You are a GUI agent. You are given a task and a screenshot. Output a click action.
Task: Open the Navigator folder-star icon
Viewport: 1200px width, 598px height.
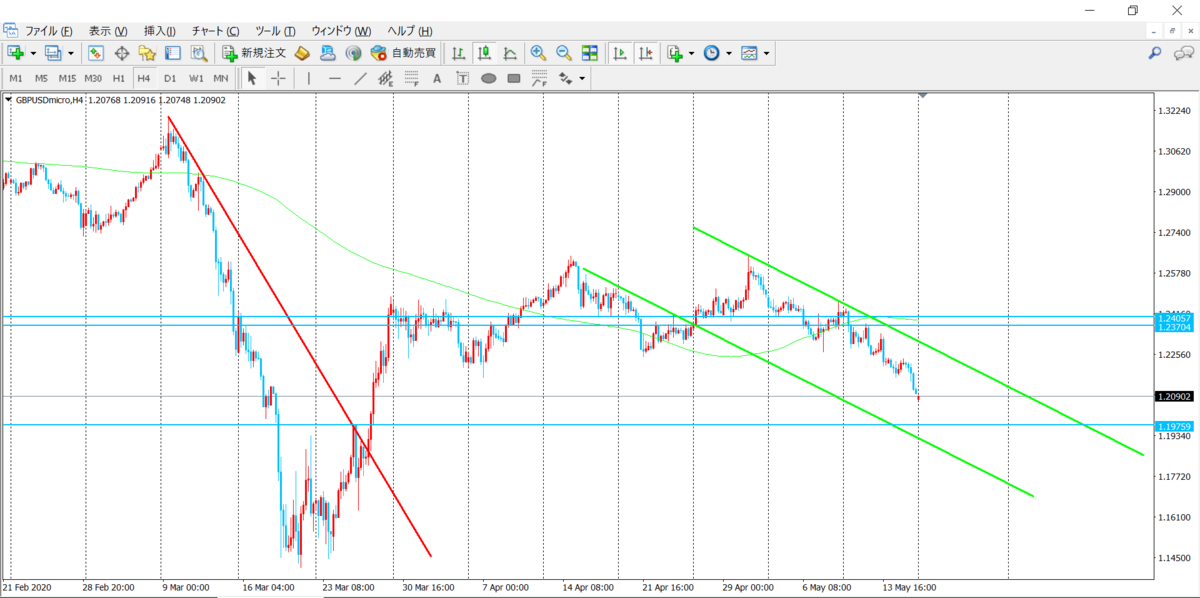147,53
